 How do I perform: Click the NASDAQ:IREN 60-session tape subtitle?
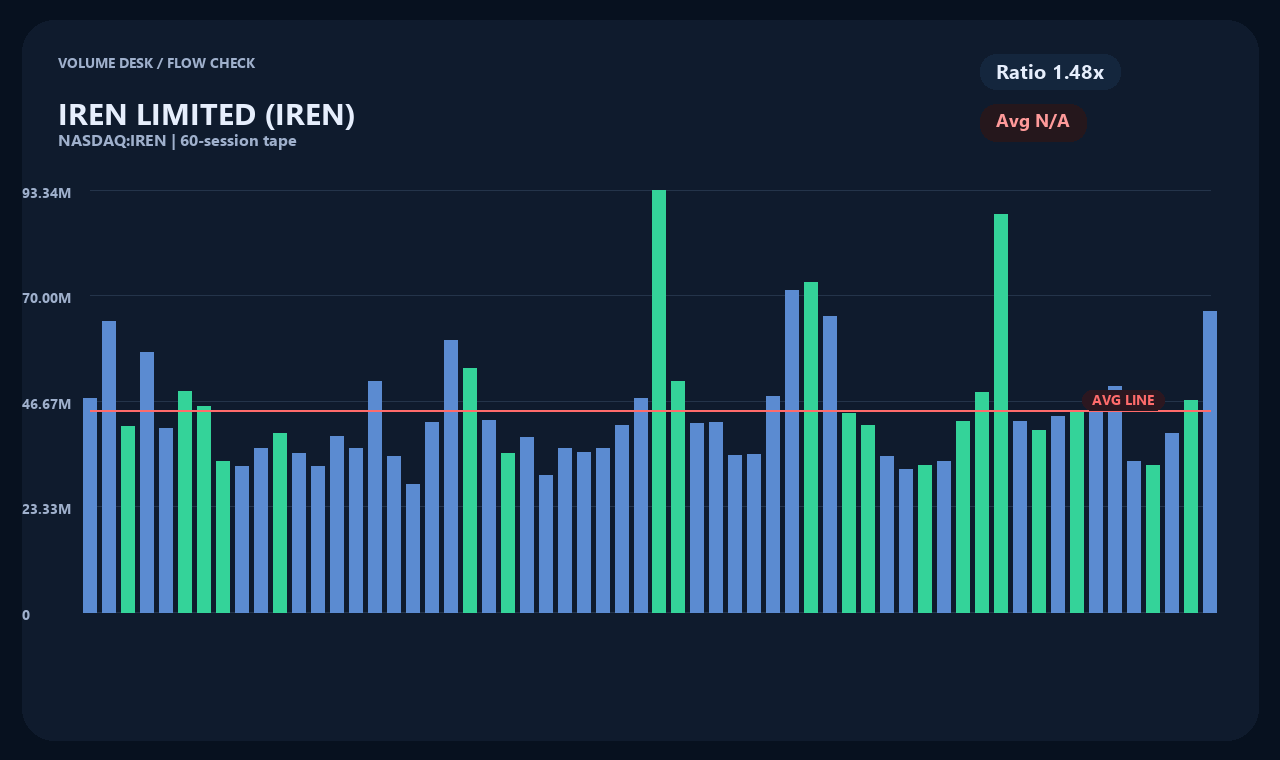(177, 141)
